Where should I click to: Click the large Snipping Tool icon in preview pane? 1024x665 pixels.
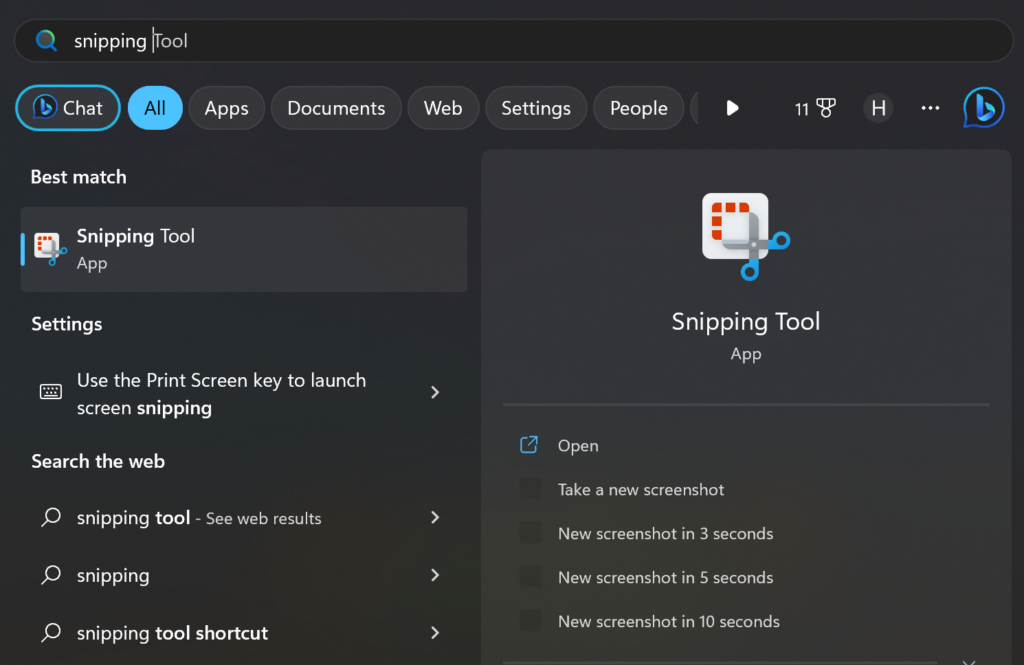745,236
